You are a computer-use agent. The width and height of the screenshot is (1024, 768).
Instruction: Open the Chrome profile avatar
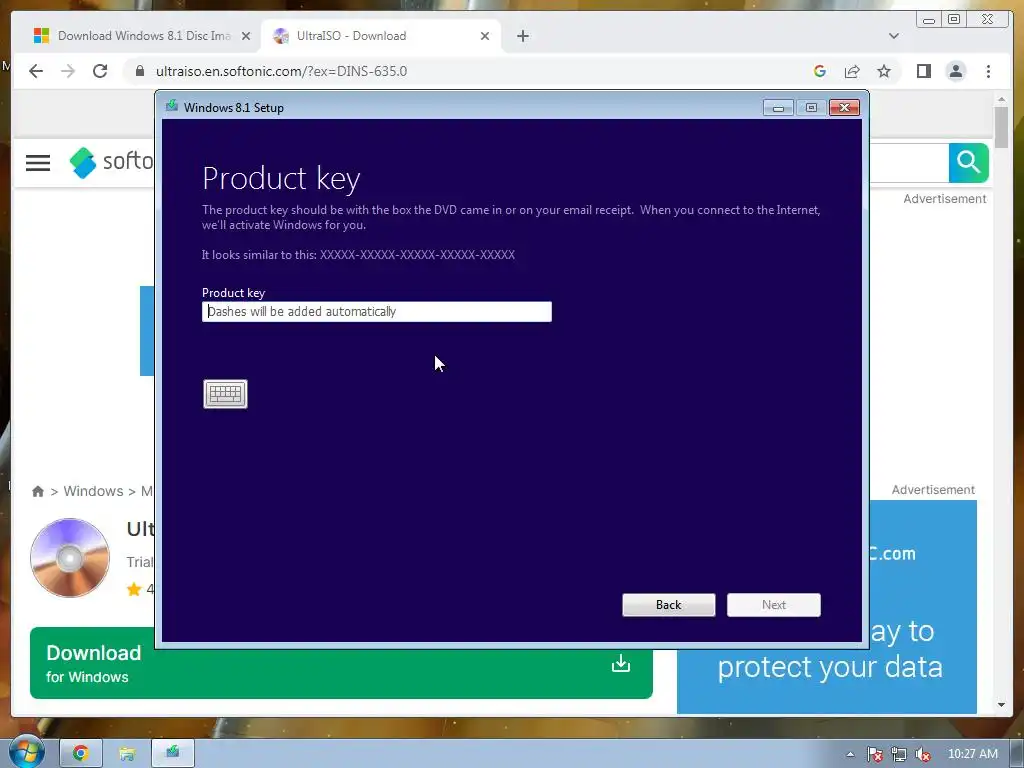click(955, 71)
